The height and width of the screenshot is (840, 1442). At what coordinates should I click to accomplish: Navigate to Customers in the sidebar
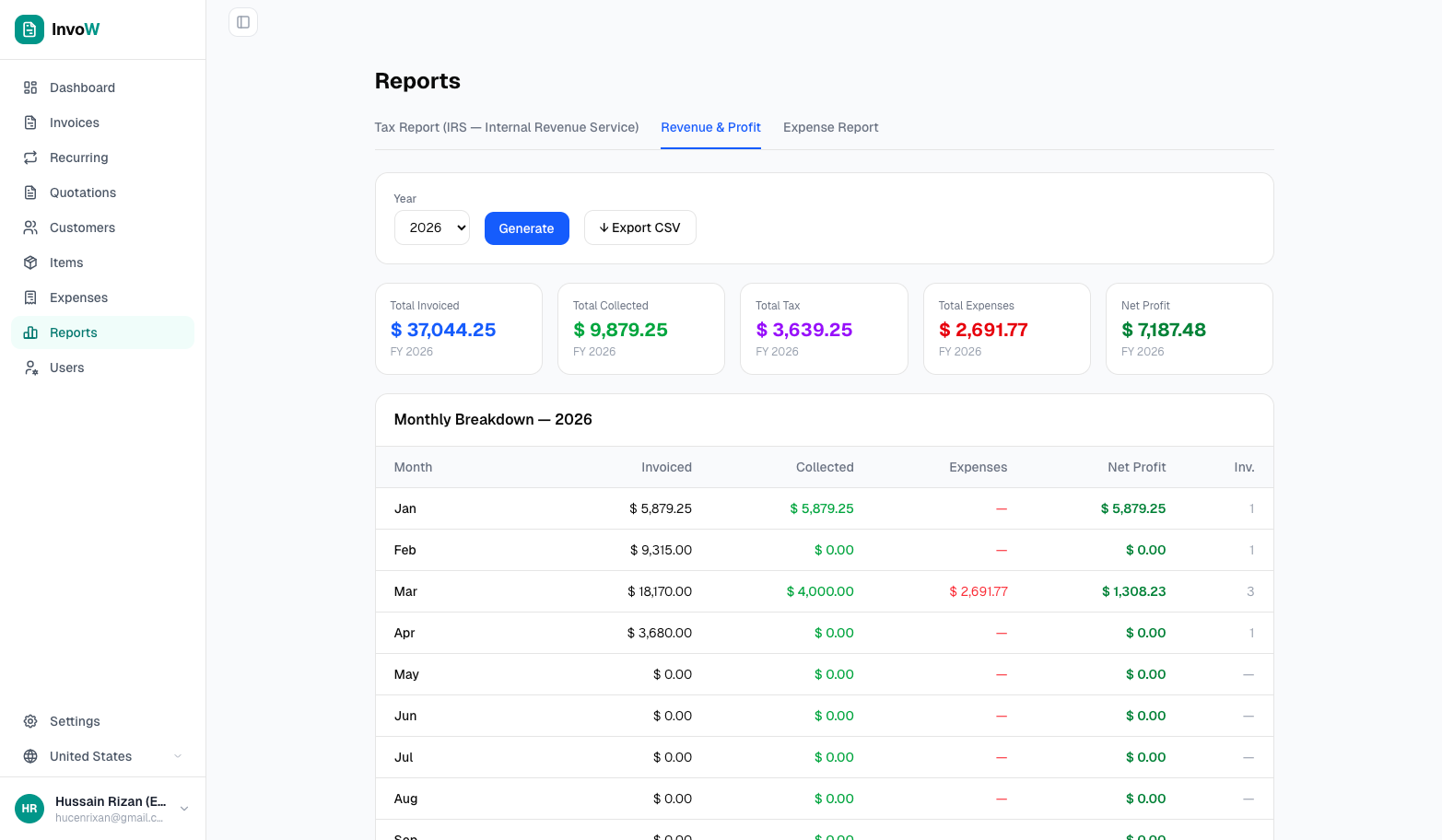pos(102,227)
